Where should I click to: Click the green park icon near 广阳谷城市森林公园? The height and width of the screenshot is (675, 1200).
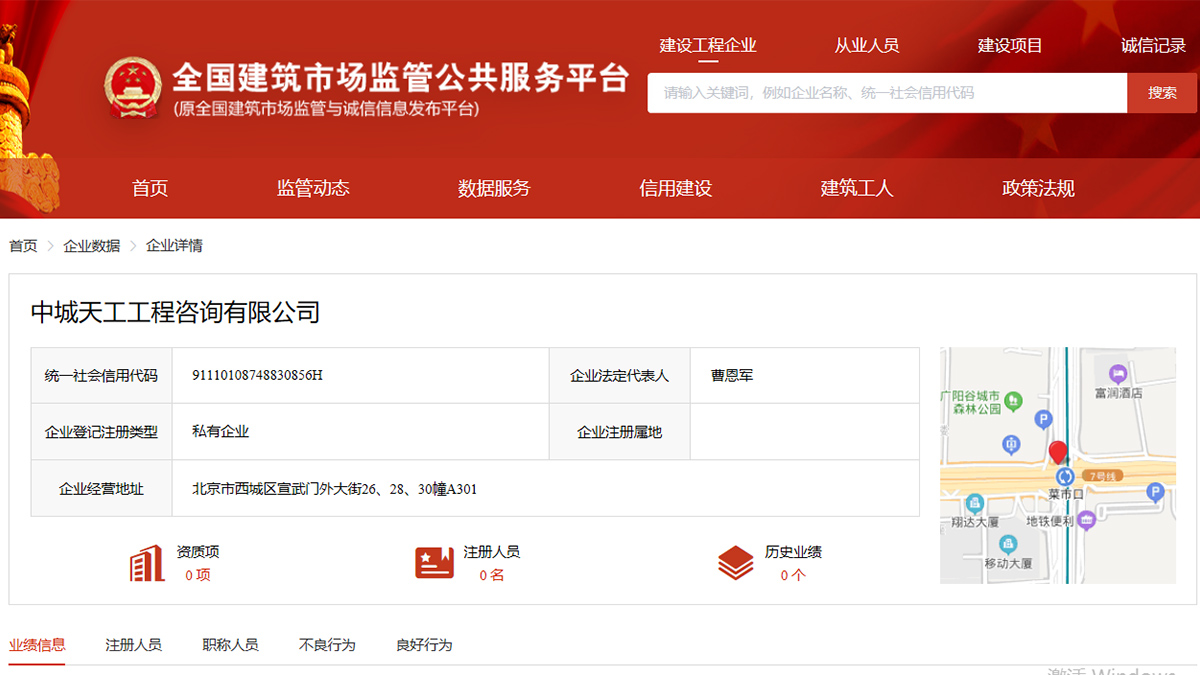pos(1012,401)
